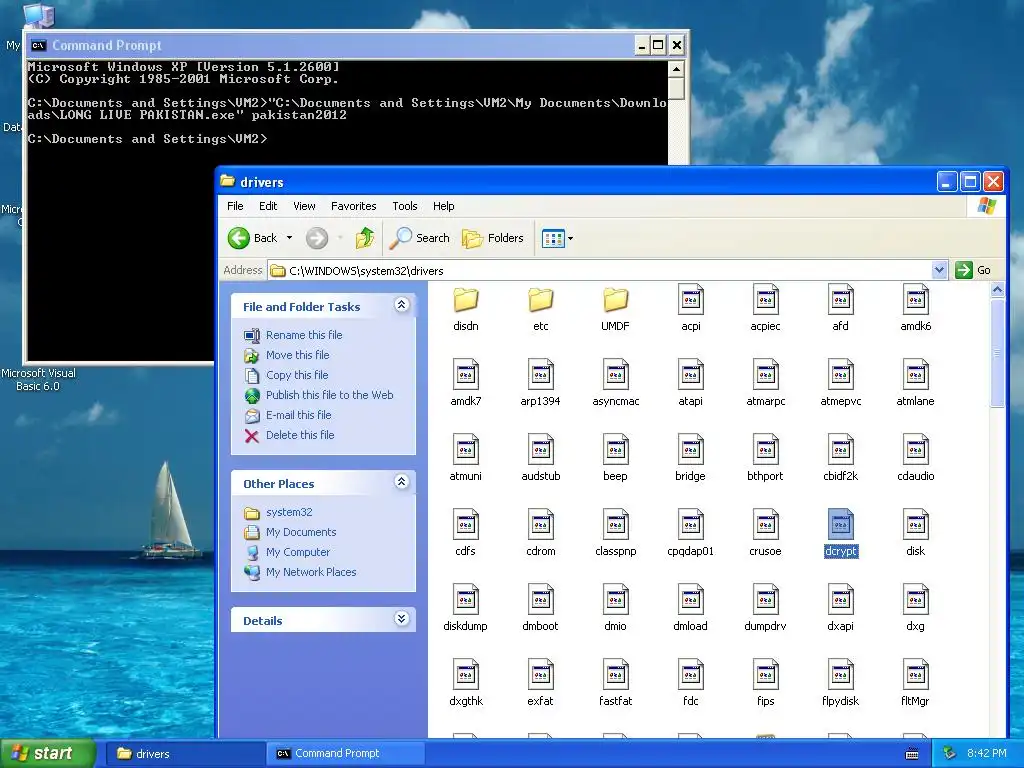Select the dmboot driver file
This screenshot has height=768, width=1024.
coord(541,600)
